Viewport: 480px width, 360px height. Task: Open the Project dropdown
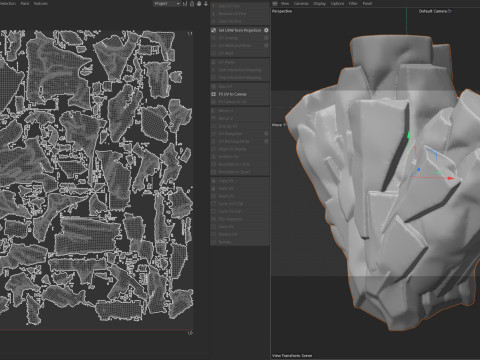coord(167,4)
